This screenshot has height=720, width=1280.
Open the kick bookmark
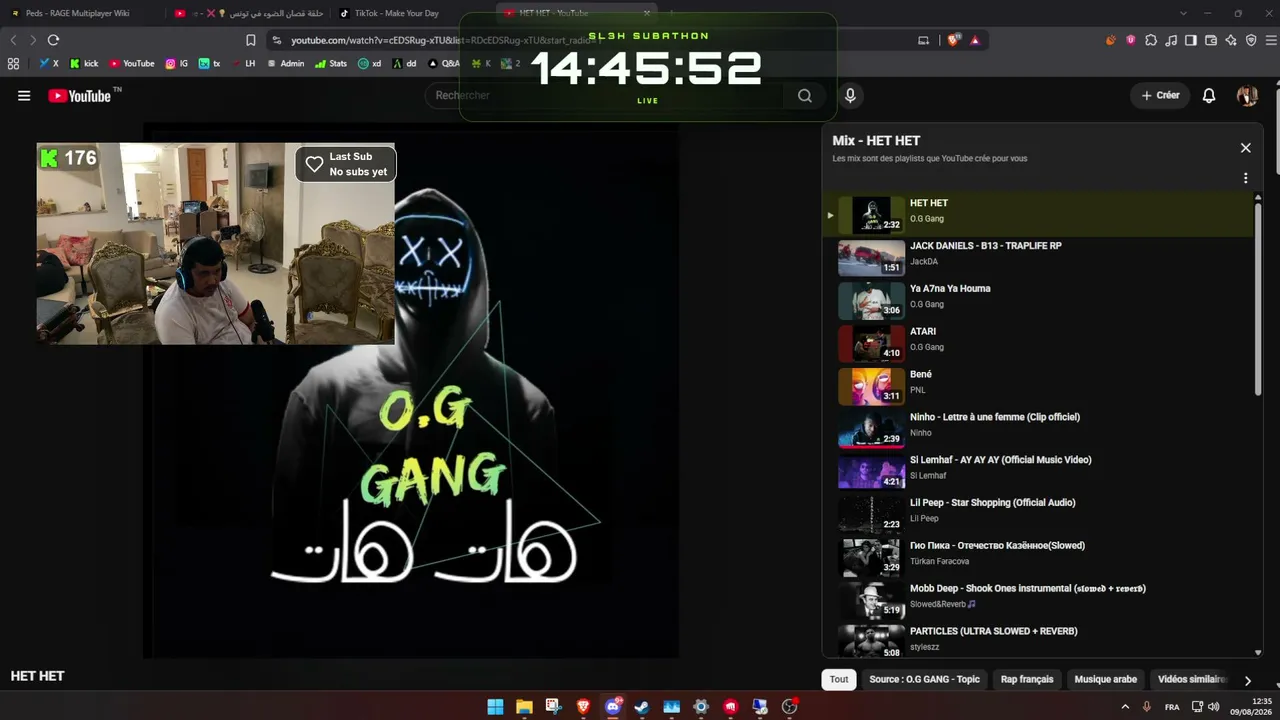[84, 63]
